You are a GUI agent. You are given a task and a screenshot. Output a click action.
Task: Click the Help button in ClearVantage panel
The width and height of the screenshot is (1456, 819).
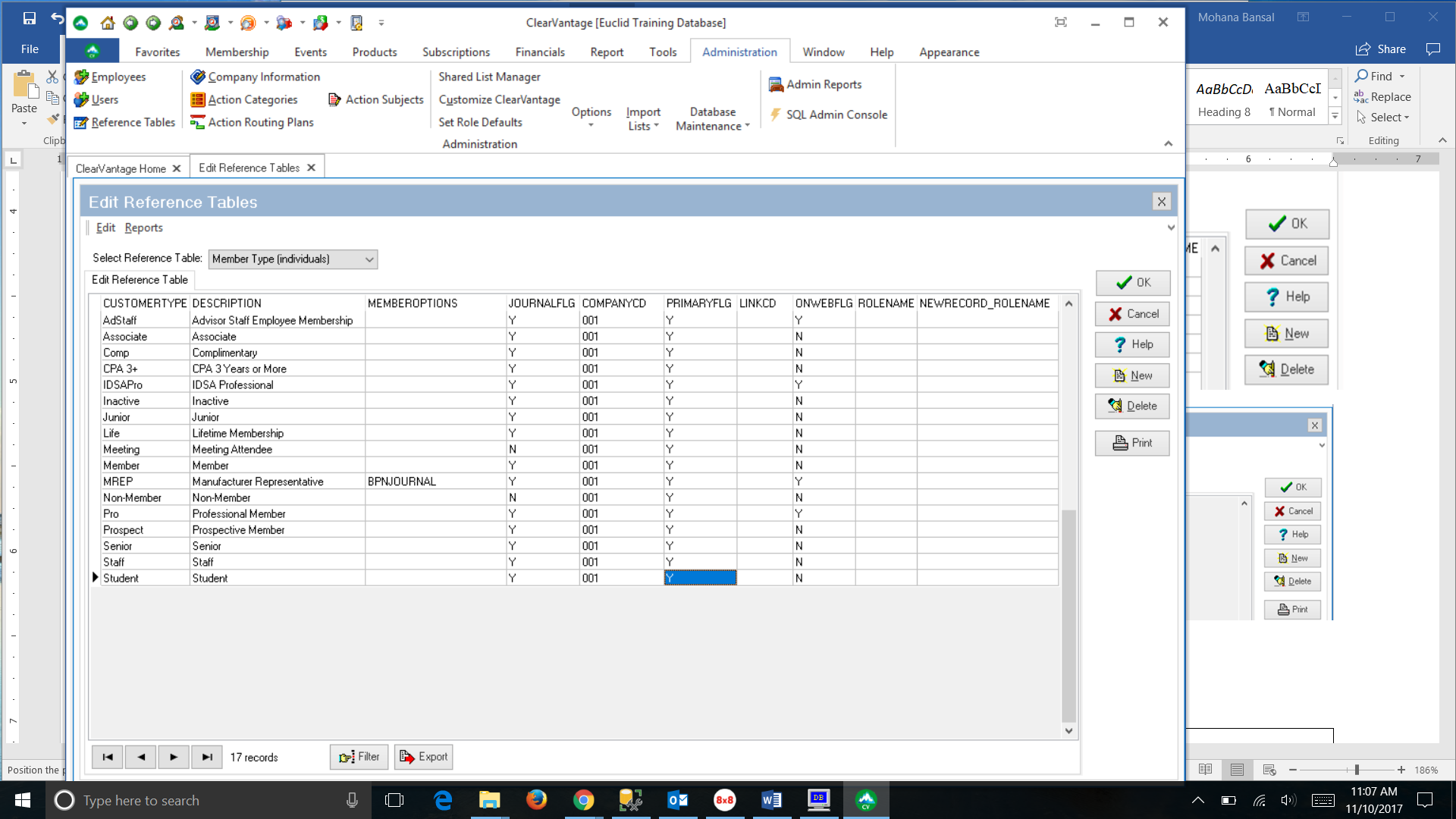click(1132, 344)
